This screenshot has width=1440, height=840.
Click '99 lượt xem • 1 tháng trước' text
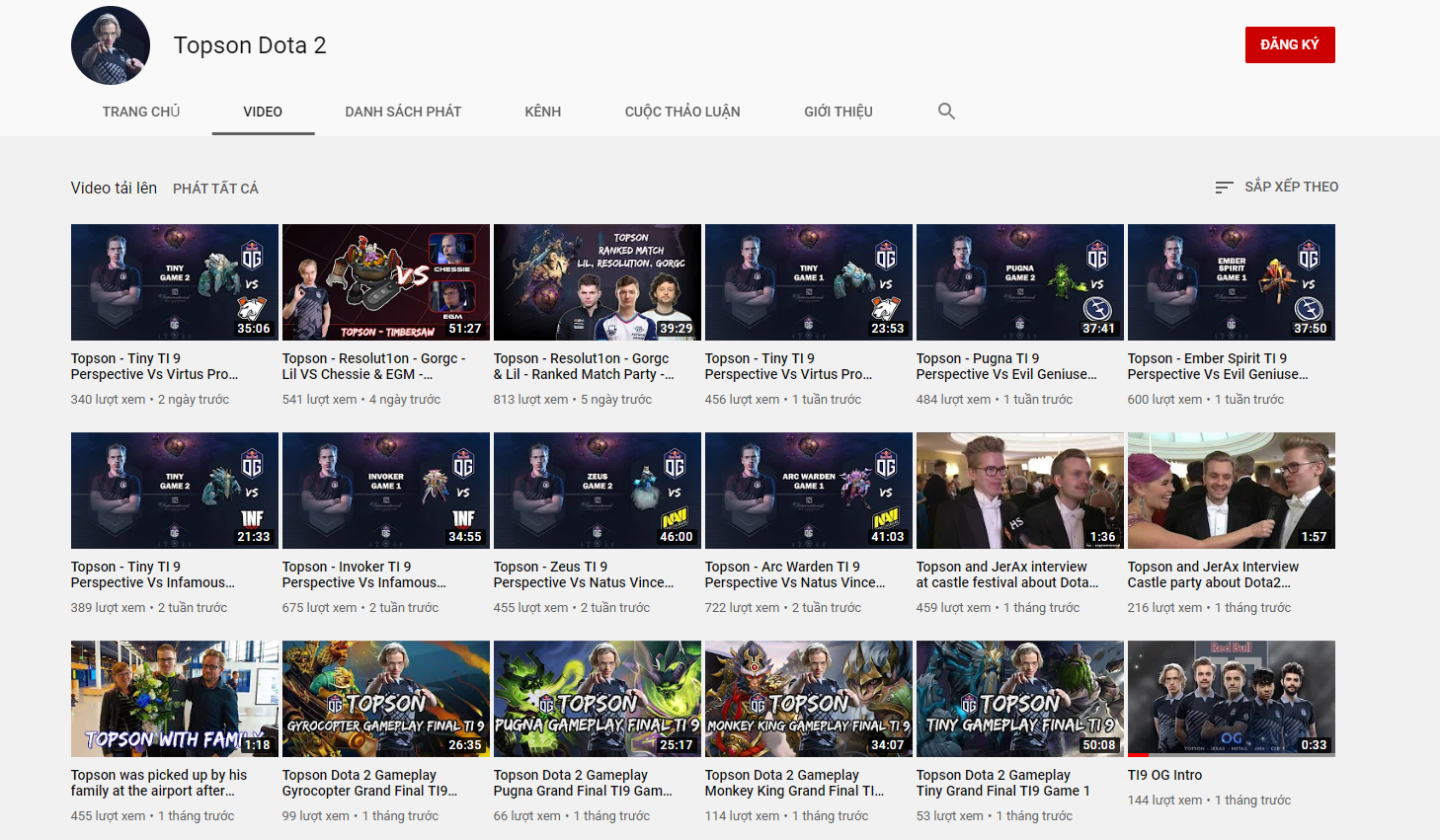click(x=360, y=816)
